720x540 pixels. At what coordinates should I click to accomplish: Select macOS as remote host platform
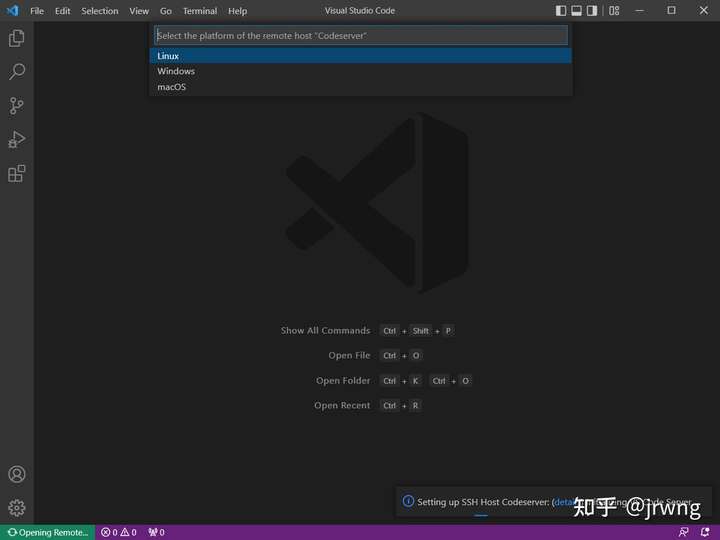tap(360, 87)
